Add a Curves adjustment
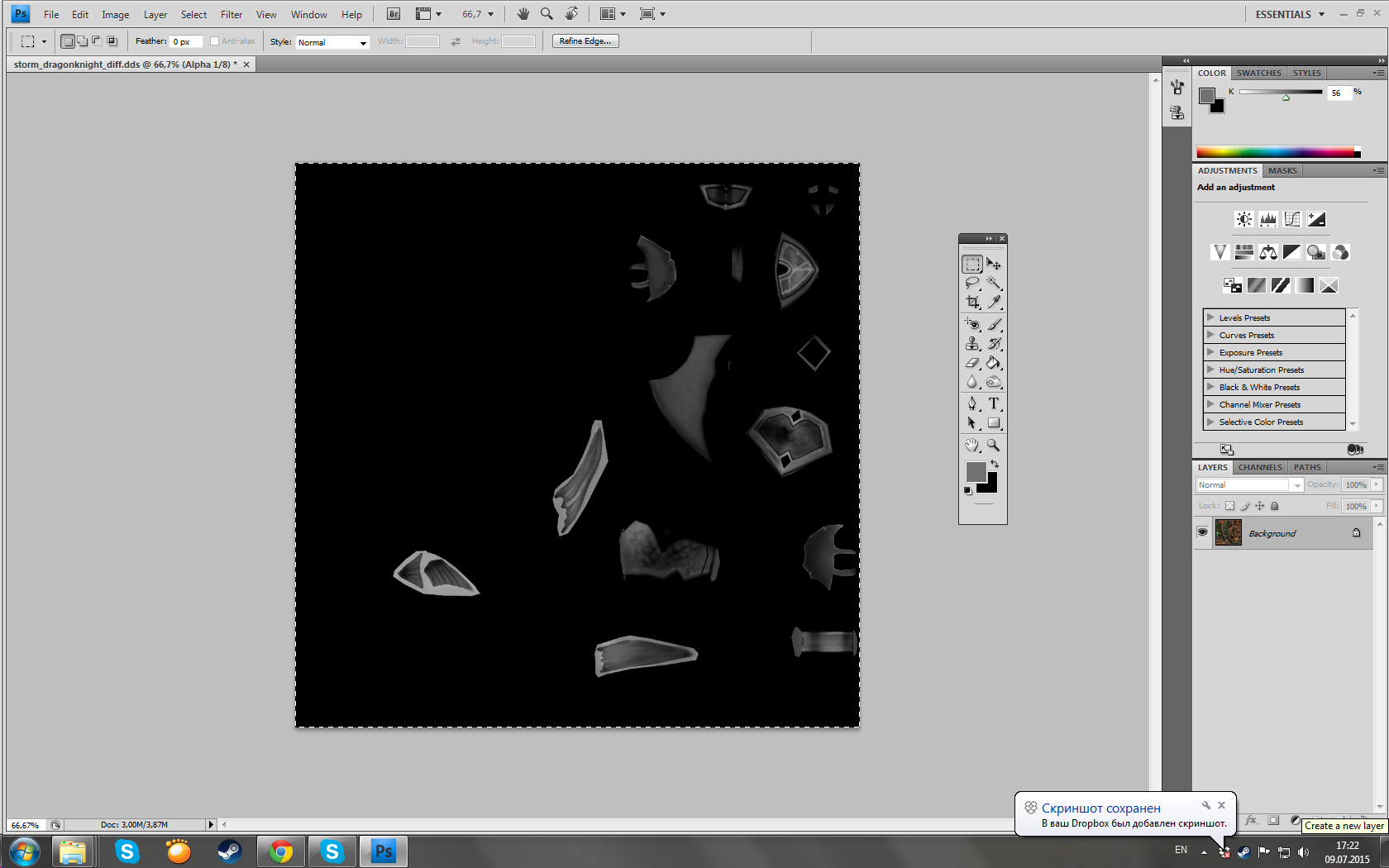Viewport: 1389px width, 868px height. tap(1292, 219)
